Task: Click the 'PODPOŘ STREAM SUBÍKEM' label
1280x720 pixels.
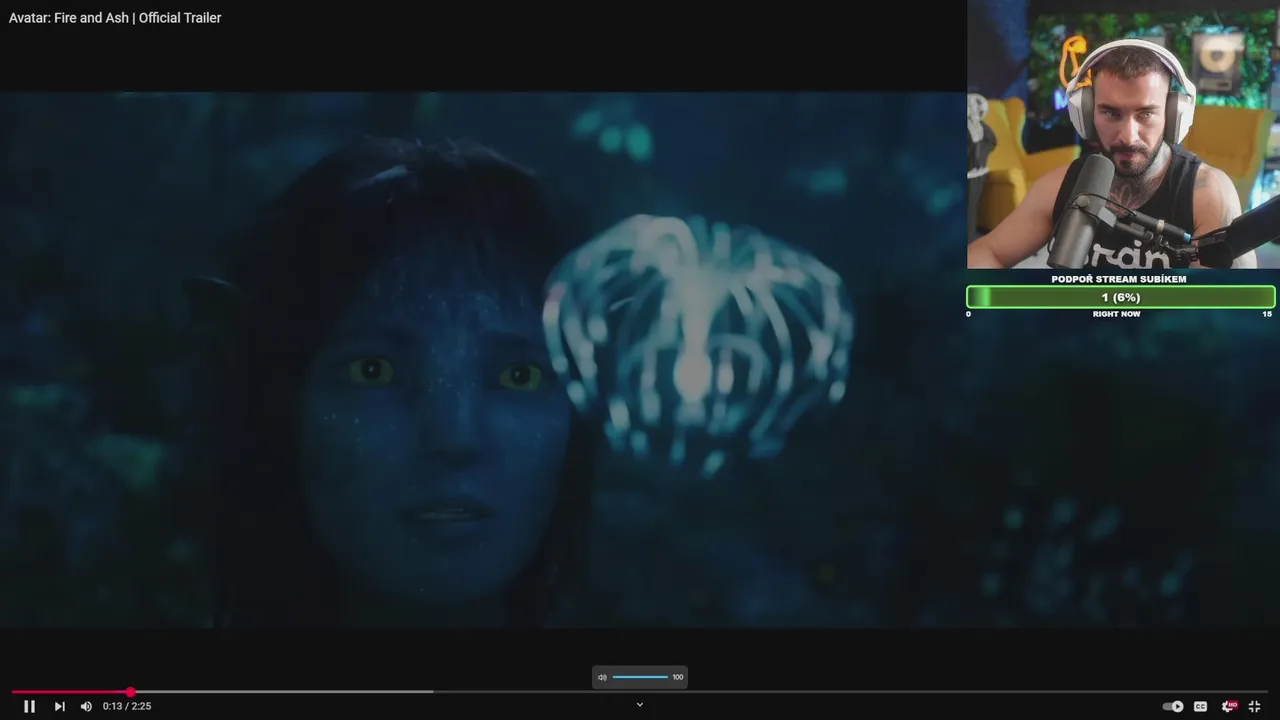Action: (x=1119, y=279)
